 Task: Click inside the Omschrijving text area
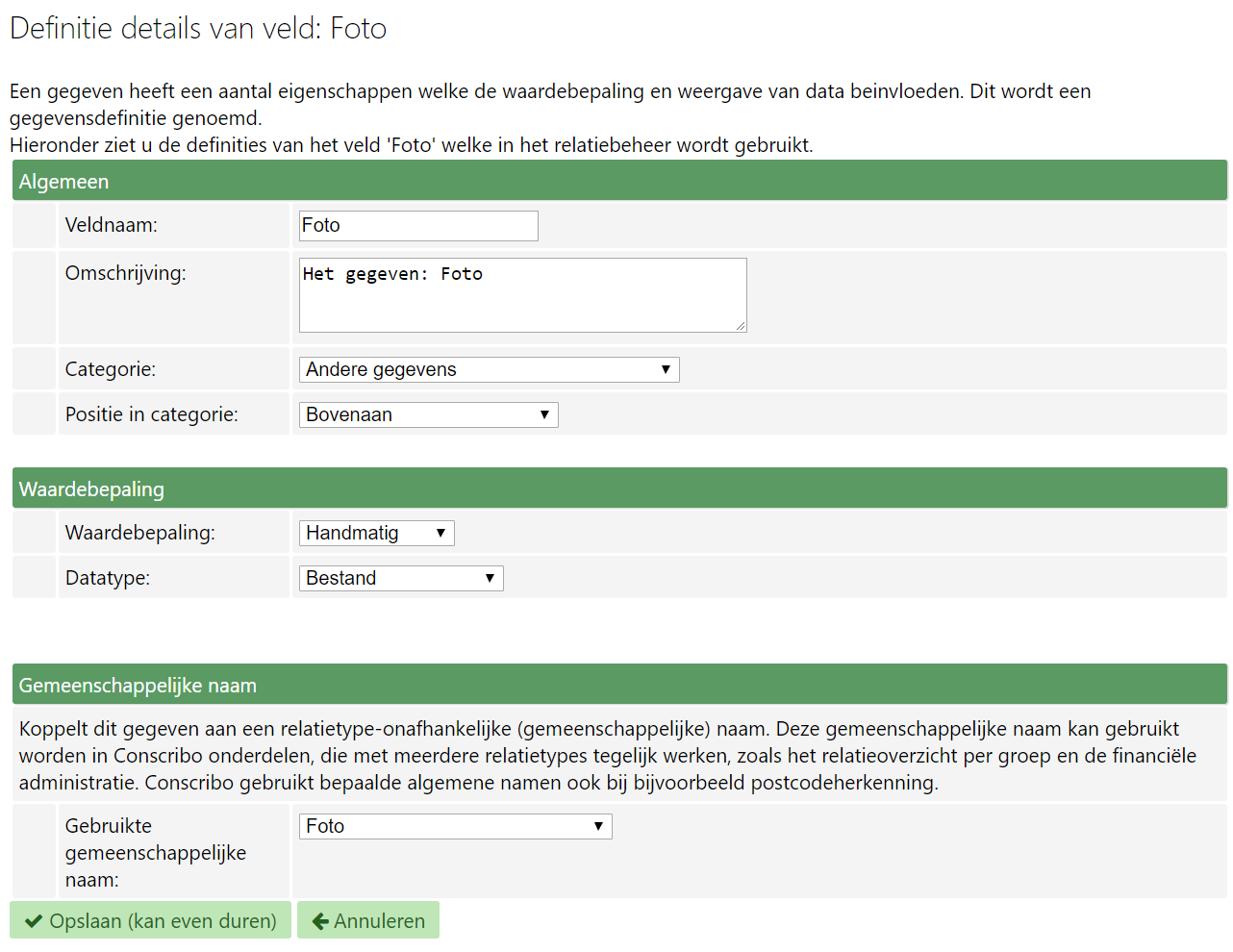[522, 295]
